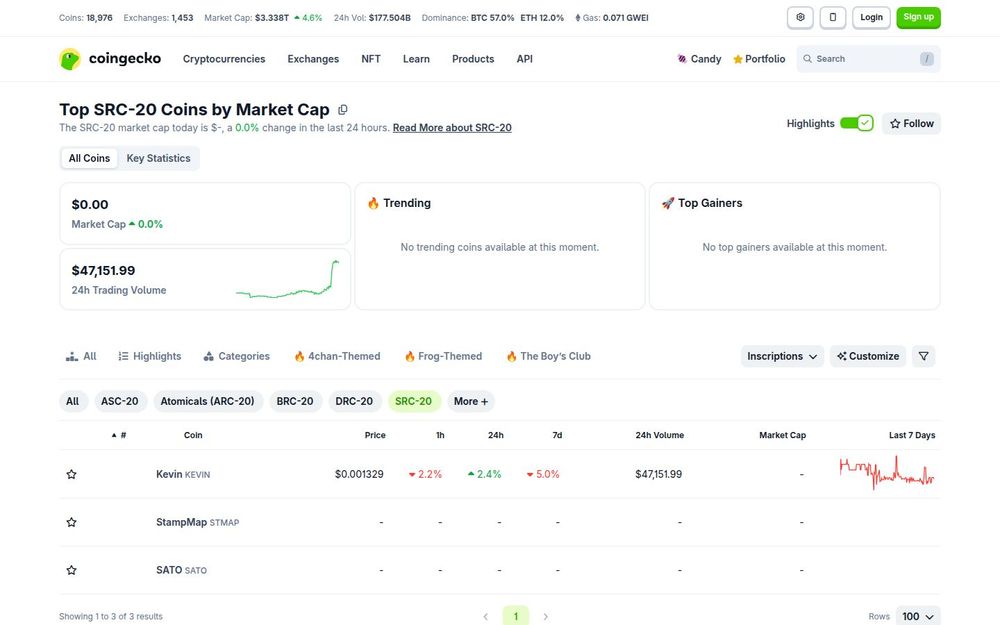The height and width of the screenshot is (625, 1000).
Task: Sort by the Price column header
Action: click(x=375, y=435)
